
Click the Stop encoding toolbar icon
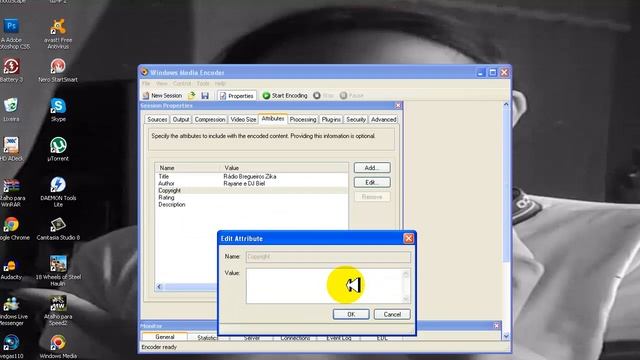pyautogui.click(x=317, y=96)
